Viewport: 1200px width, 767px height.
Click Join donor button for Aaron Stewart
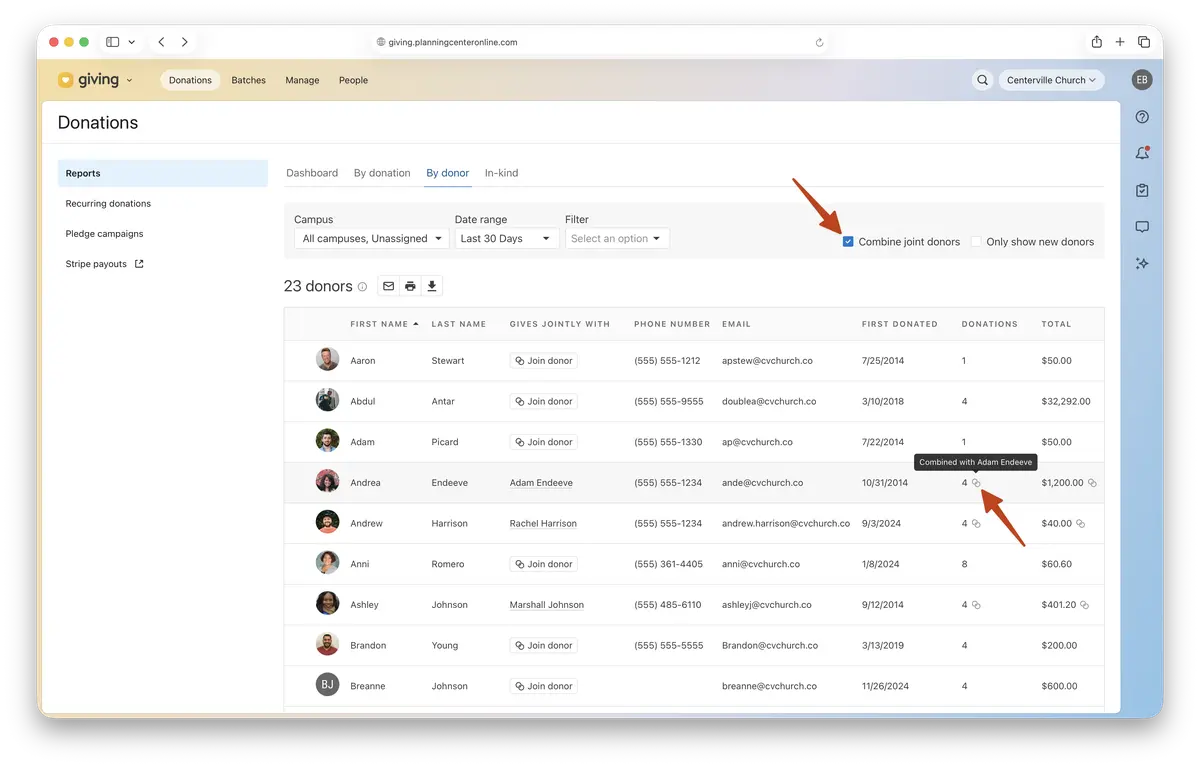(x=544, y=361)
